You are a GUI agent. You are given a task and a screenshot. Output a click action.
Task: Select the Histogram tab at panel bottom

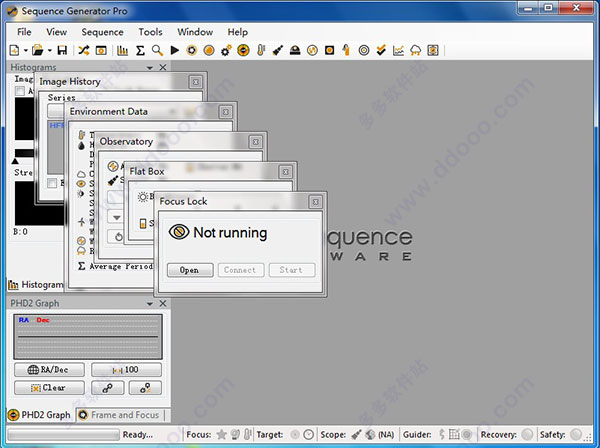pyautogui.click(x=36, y=285)
